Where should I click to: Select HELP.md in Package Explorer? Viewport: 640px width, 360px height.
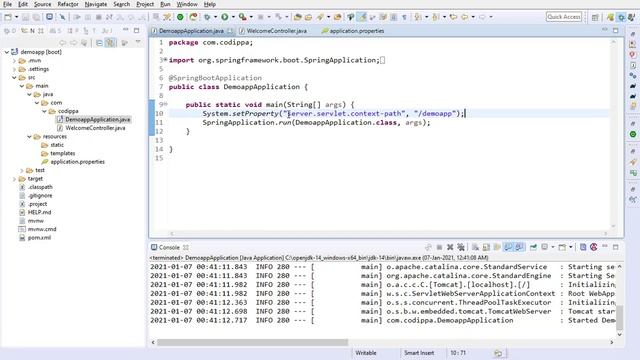[39, 212]
